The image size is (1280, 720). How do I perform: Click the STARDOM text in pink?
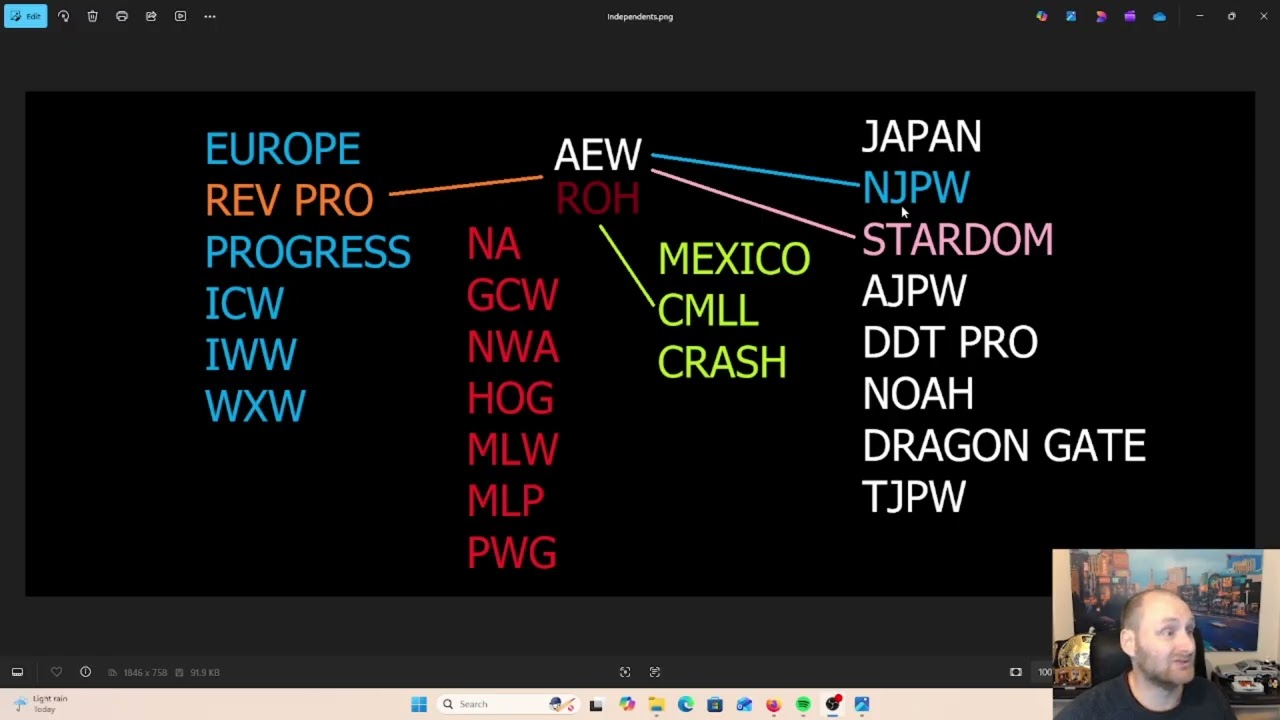point(958,240)
